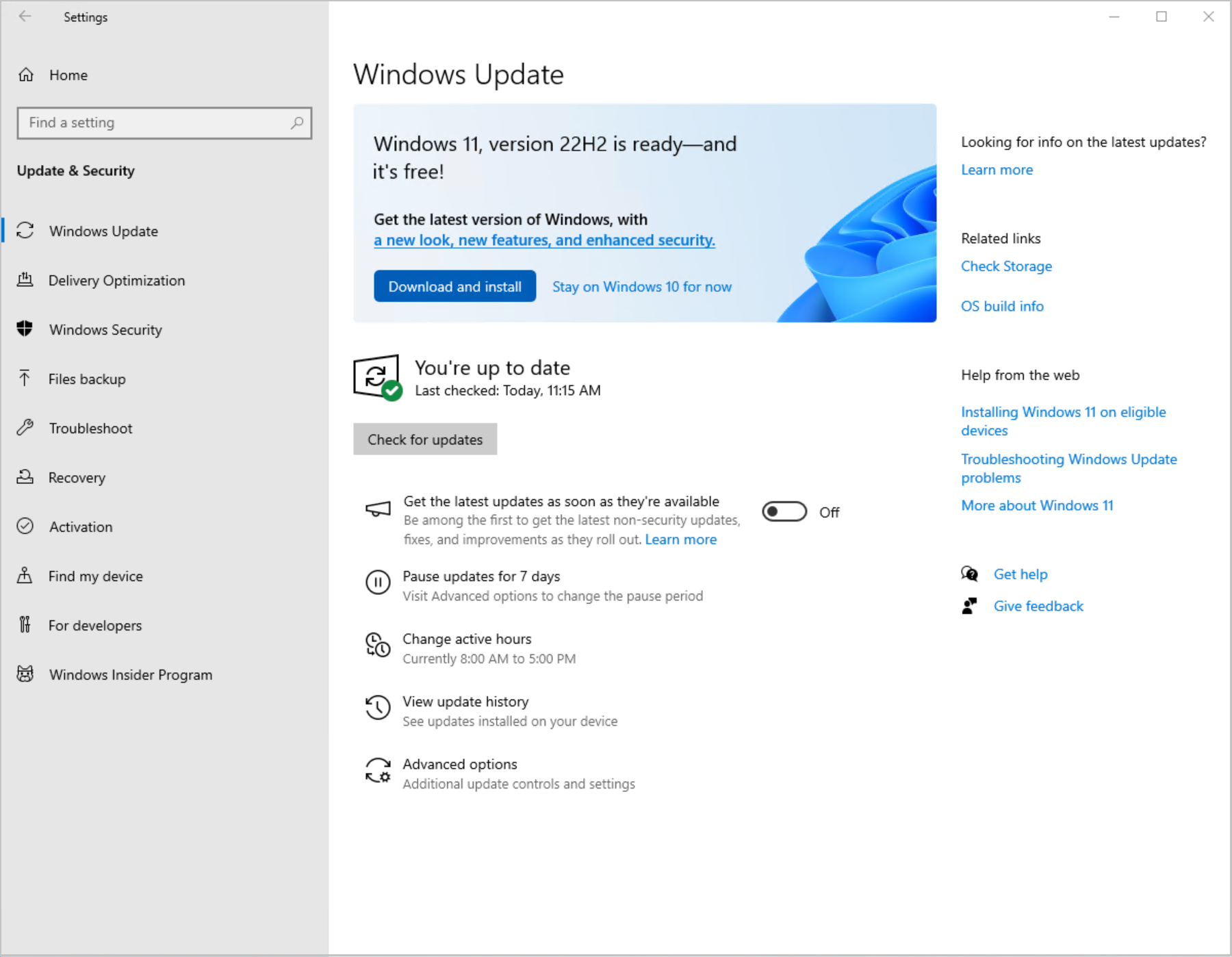The image size is (1232, 957).
Task: Open Advanced options via its gear icon
Action: click(x=377, y=771)
